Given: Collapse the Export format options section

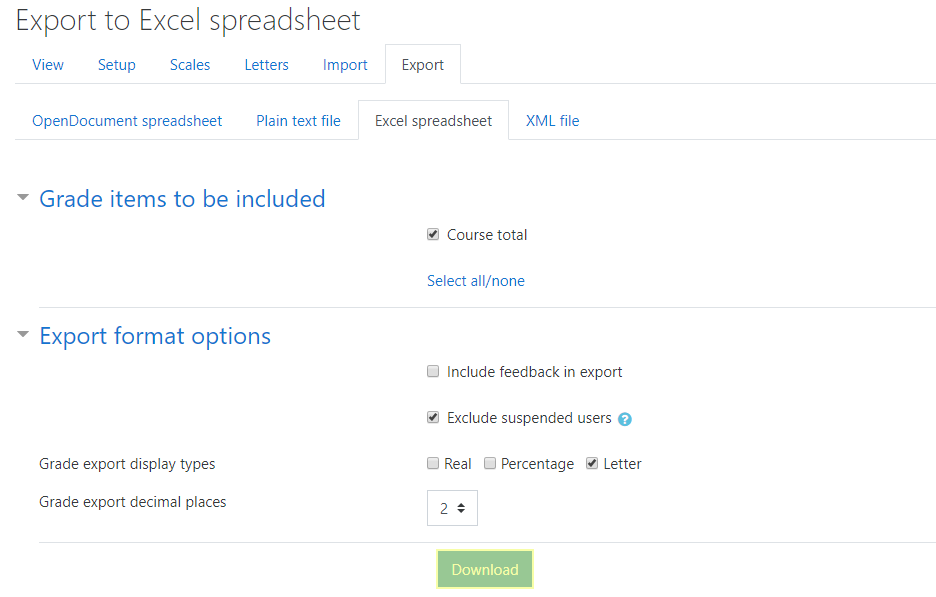Looking at the screenshot, I should (22, 334).
